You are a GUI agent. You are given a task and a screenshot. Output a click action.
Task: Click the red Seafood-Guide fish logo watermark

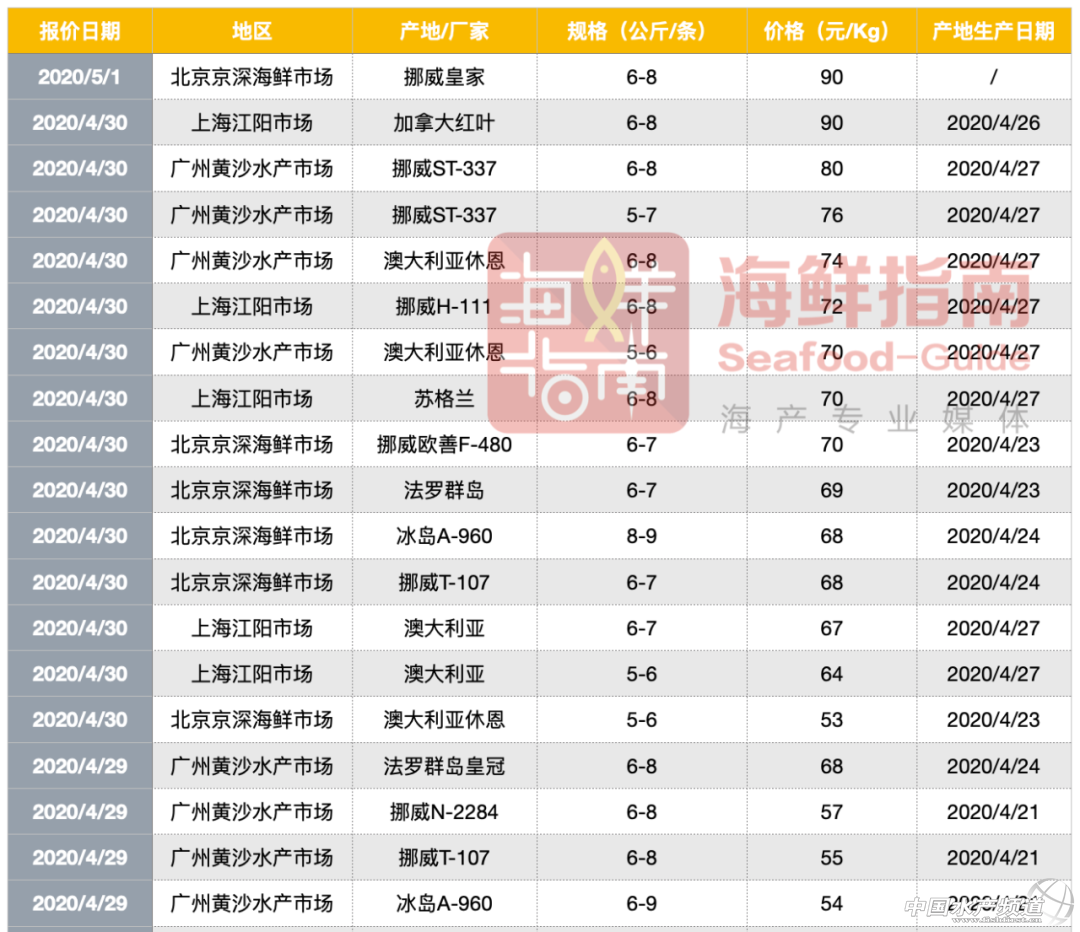[588, 332]
